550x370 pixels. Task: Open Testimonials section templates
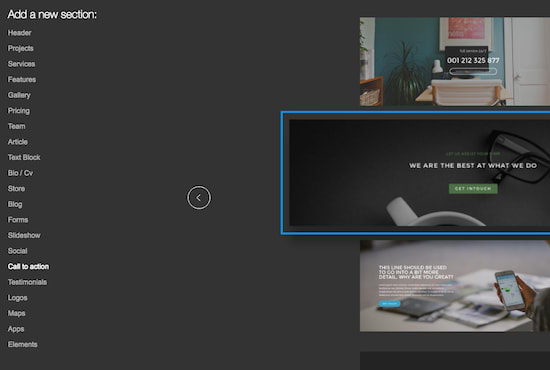coord(27,282)
